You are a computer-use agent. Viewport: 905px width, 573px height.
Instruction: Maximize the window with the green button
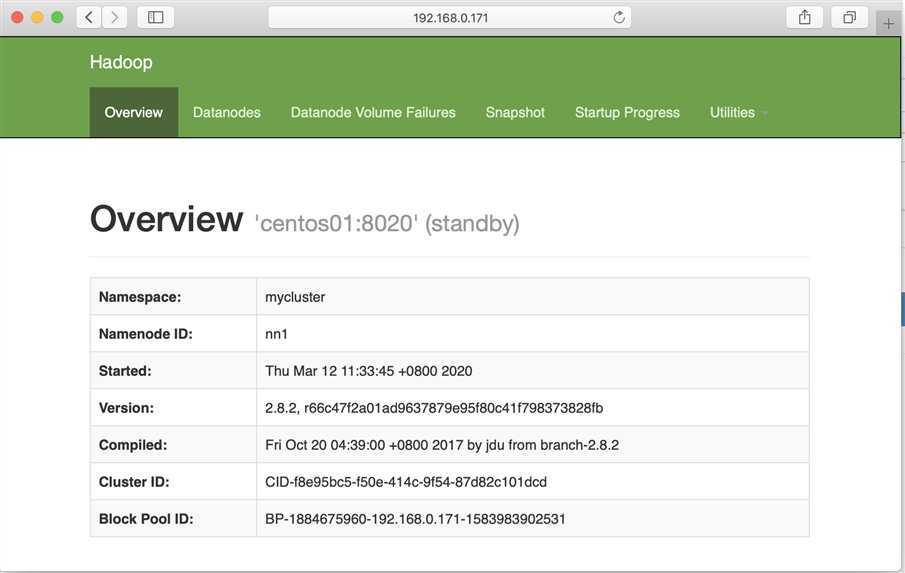tap(57, 17)
